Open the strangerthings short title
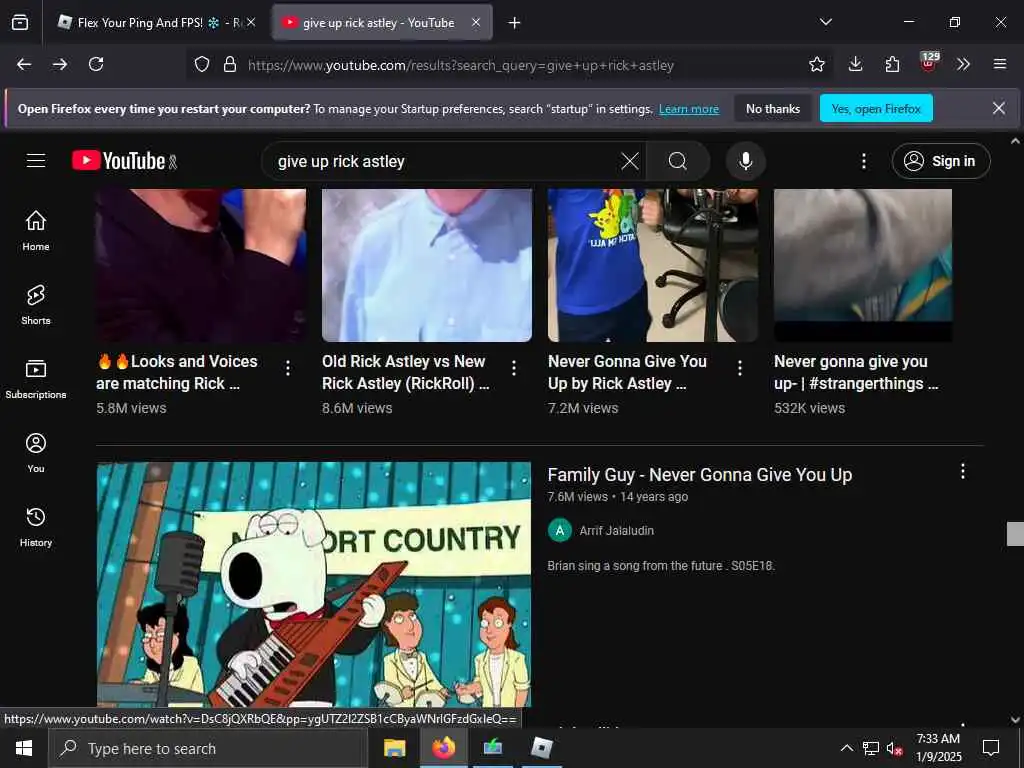This screenshot has height=768, width=1024. 856,372
